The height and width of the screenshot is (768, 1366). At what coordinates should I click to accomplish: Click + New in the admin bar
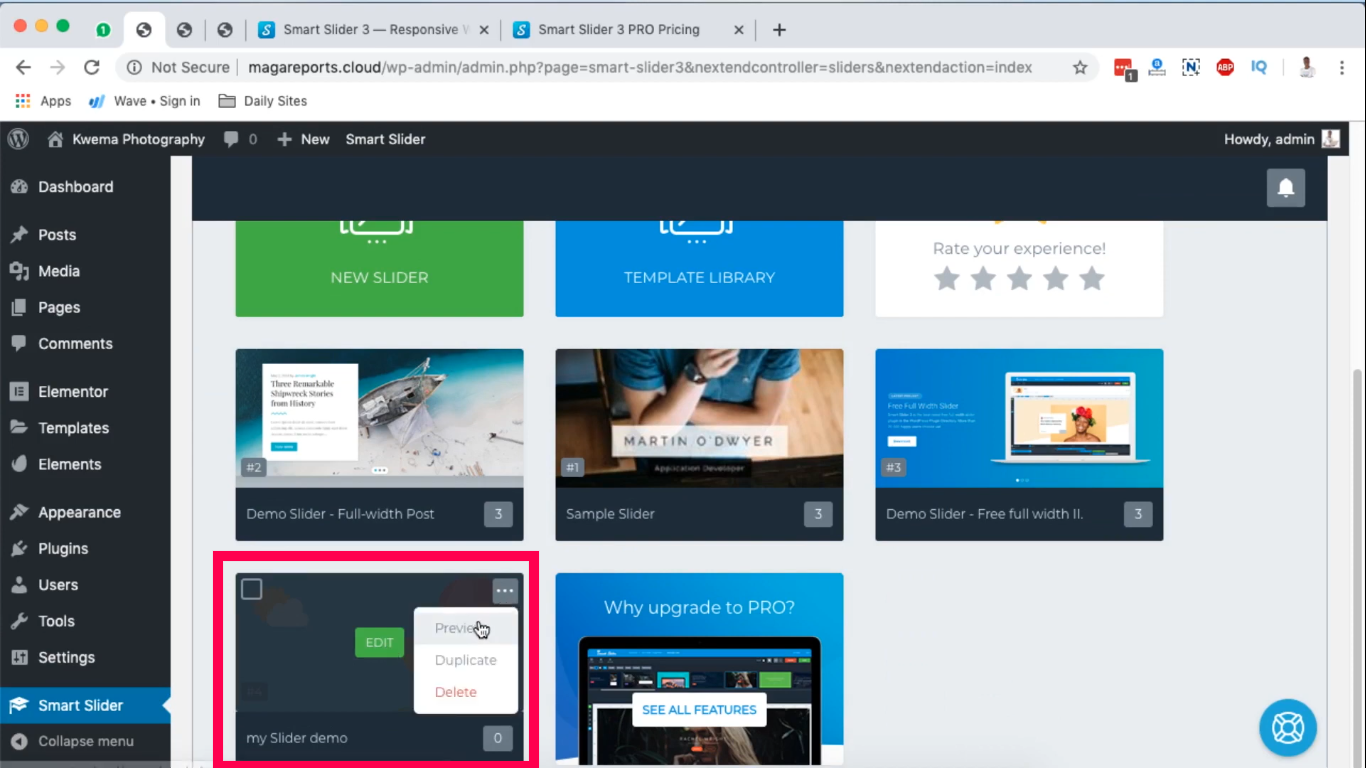point(303,139)
